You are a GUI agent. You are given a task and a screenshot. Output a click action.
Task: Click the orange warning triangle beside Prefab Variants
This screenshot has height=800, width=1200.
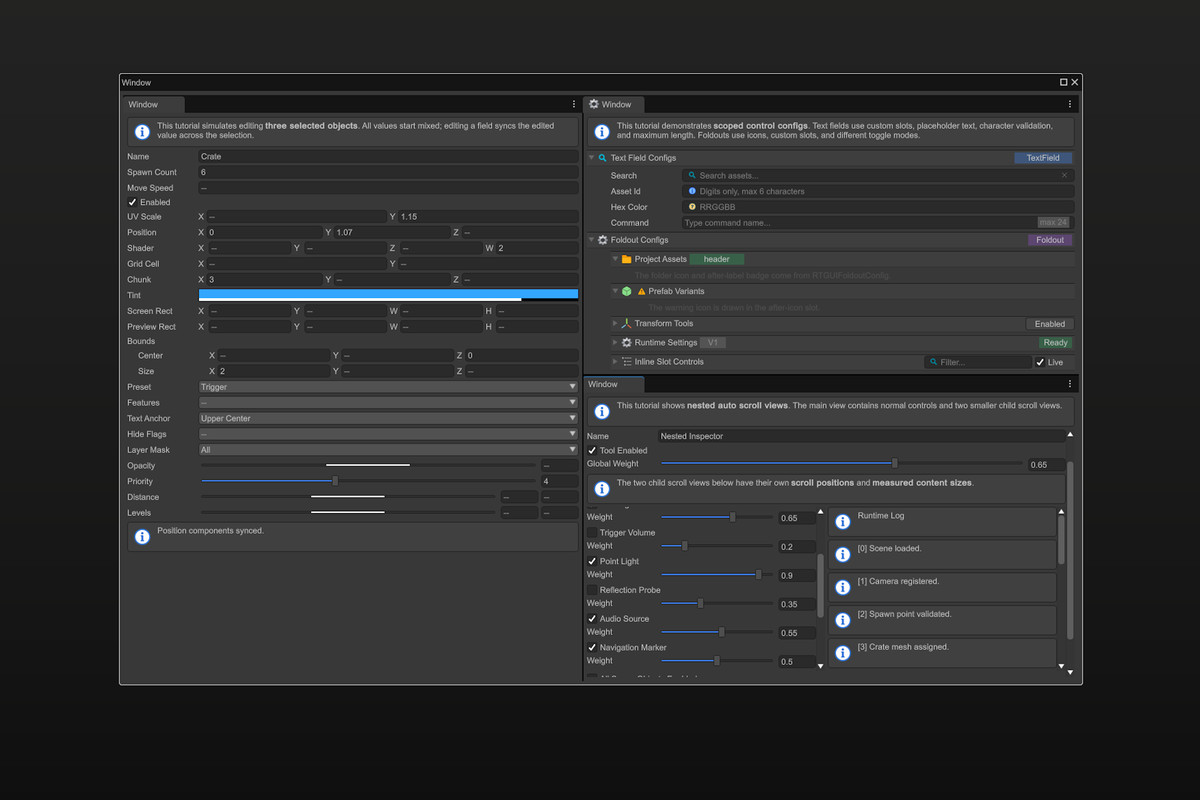pyautogui.click(x=642, y=291)
